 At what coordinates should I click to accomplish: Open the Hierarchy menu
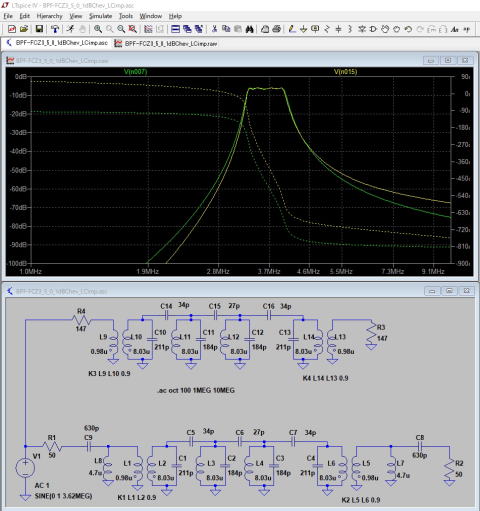click(x=49, y=16)
